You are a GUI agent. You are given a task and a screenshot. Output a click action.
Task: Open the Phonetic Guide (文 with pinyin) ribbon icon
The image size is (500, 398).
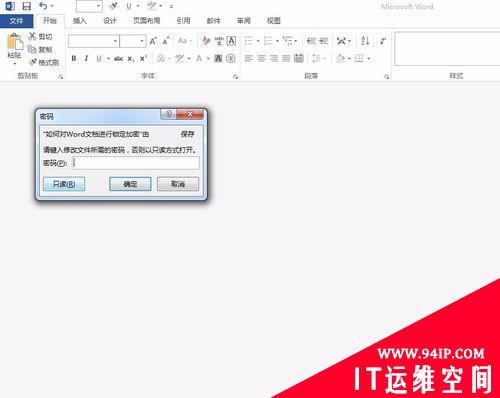coord(219,41)
